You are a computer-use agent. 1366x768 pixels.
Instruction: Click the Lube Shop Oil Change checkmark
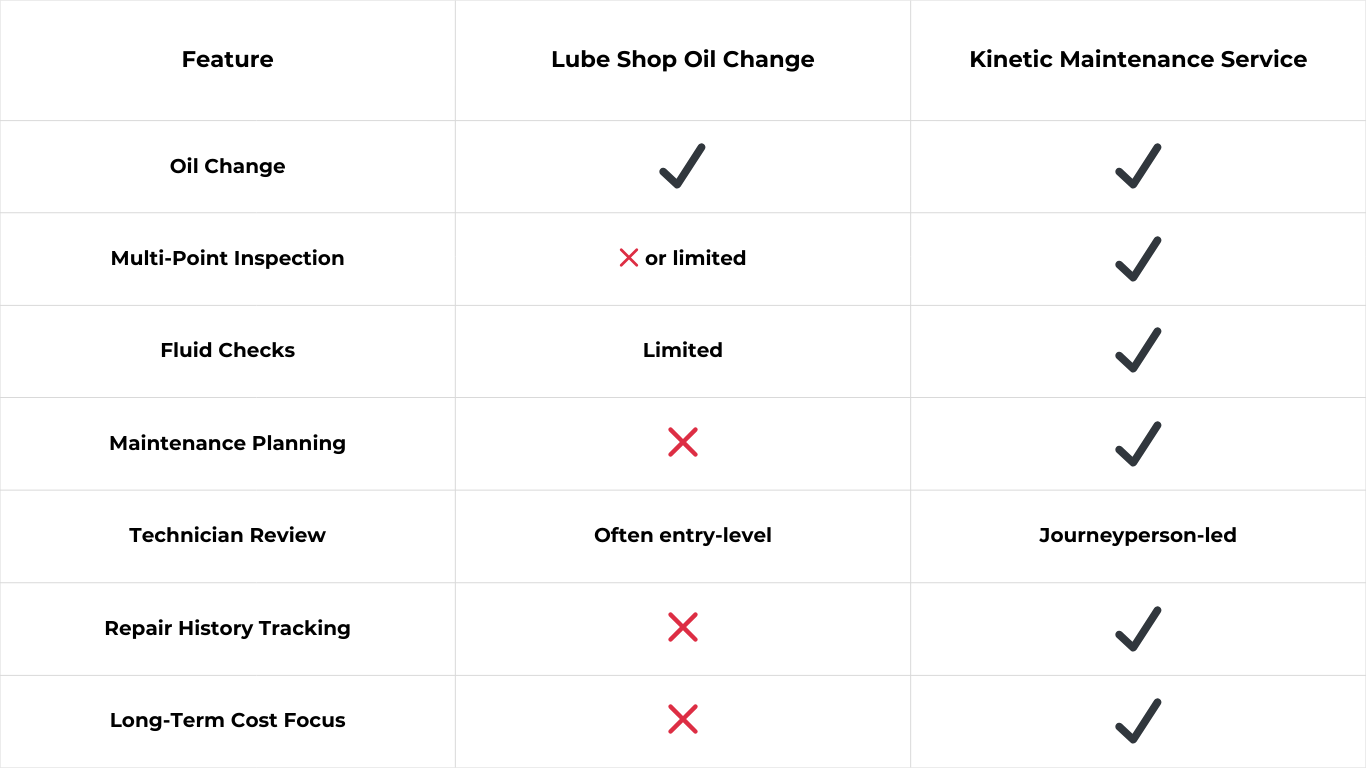pos(682,166)
